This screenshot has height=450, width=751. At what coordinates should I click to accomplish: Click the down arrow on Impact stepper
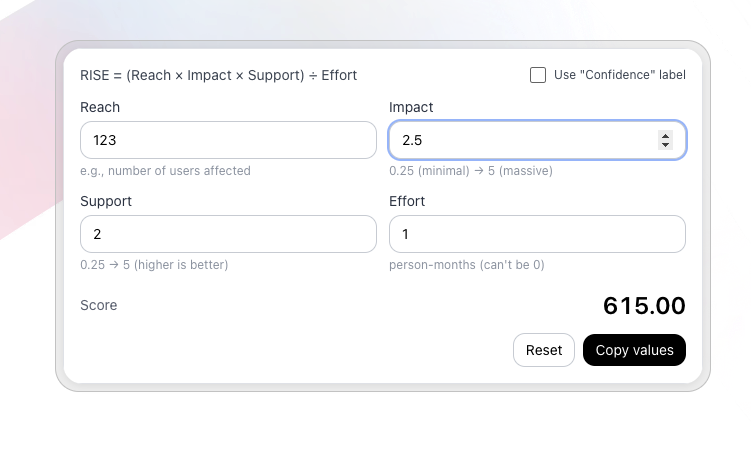click(x=666, y=146)
